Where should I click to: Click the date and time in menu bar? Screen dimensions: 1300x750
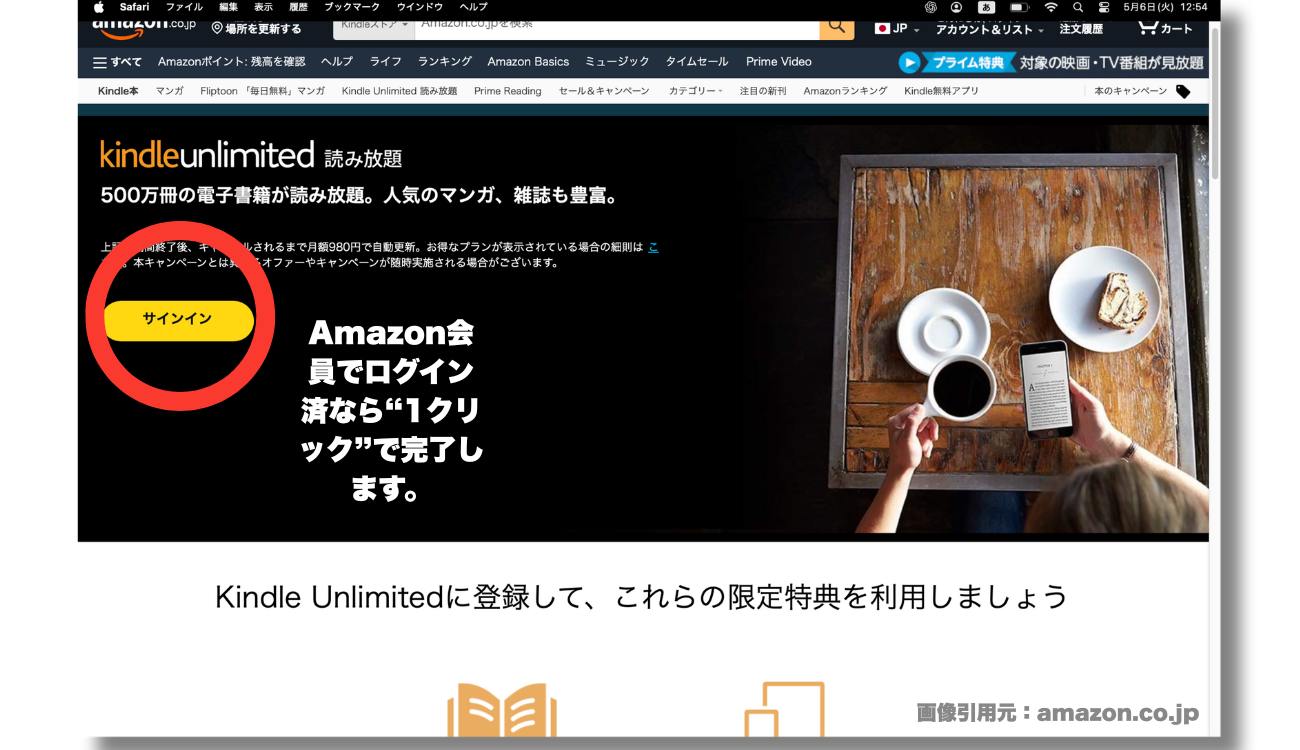coord(1166,7)
